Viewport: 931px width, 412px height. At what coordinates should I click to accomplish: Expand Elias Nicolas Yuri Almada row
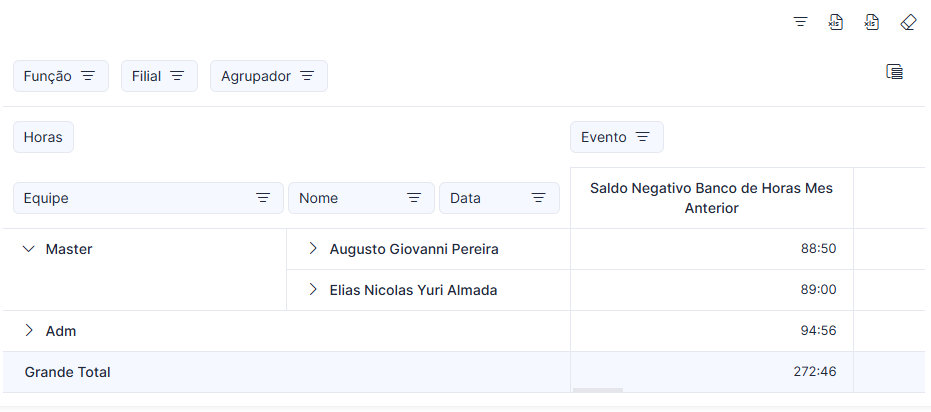pos(313,290)
